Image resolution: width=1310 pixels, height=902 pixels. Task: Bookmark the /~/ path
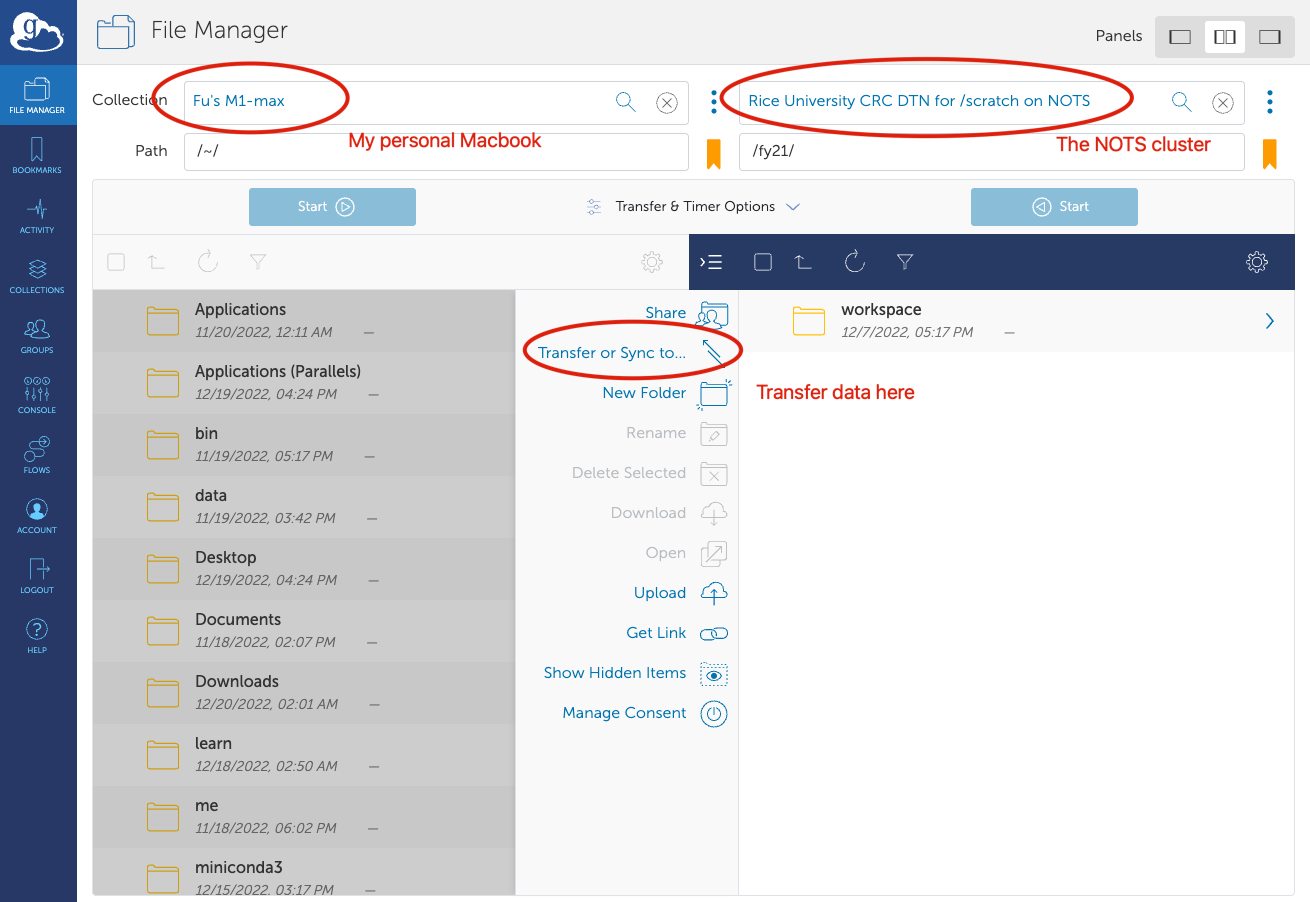(714, 154)
